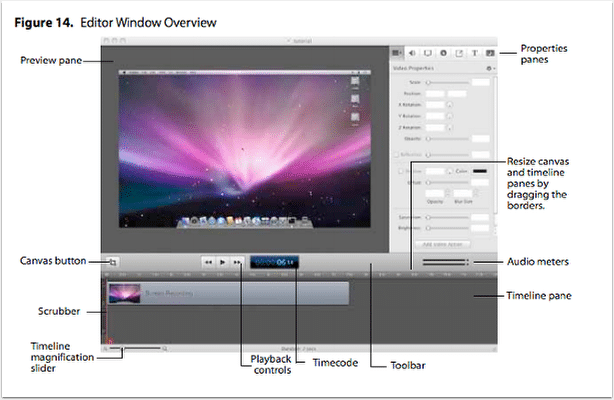Click the desktop preview in canvas
The height and width of the screenshot is (400, 614).
click(x=245, y=149)
